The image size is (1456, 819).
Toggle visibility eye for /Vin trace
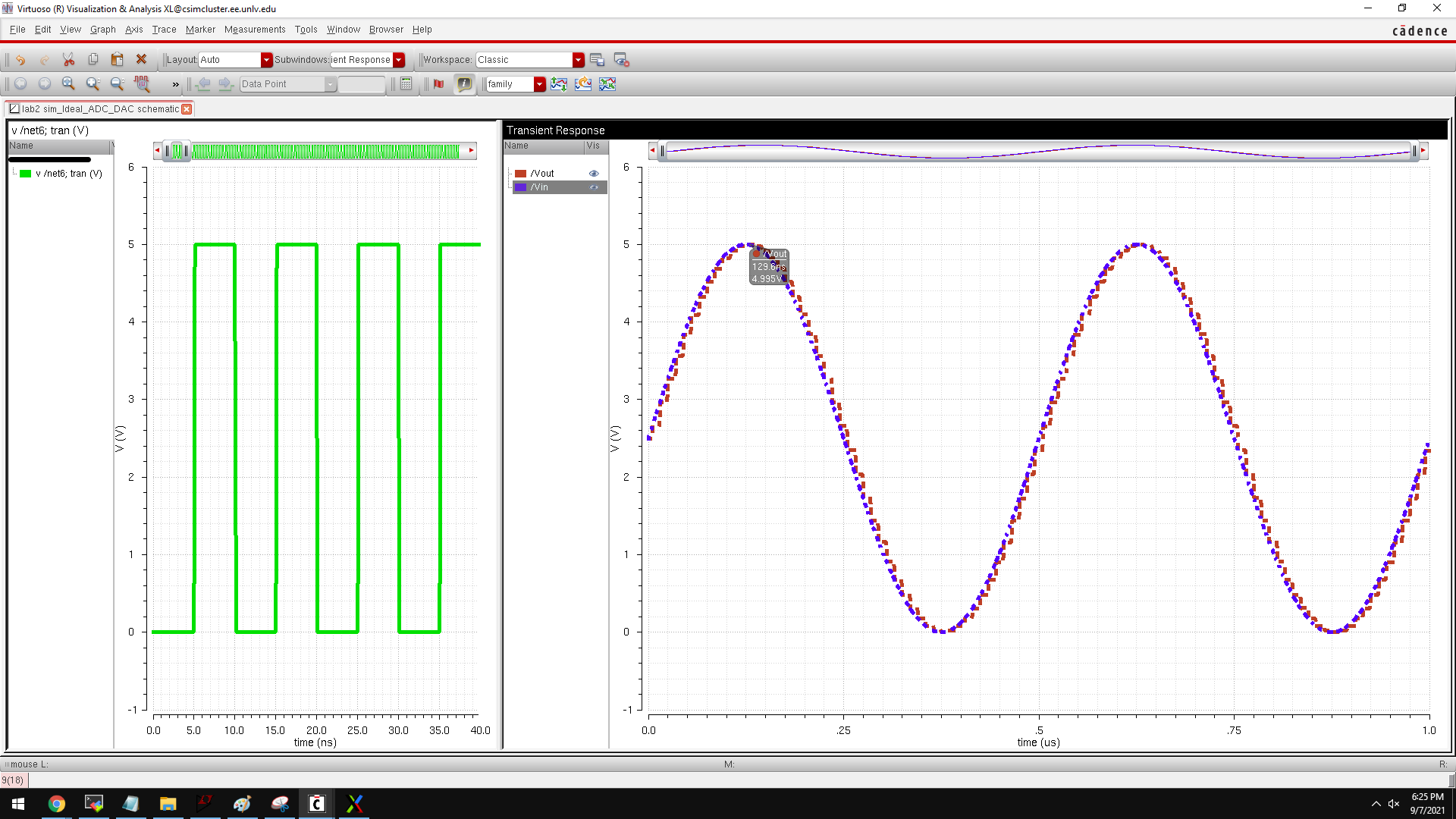(594, 187)
